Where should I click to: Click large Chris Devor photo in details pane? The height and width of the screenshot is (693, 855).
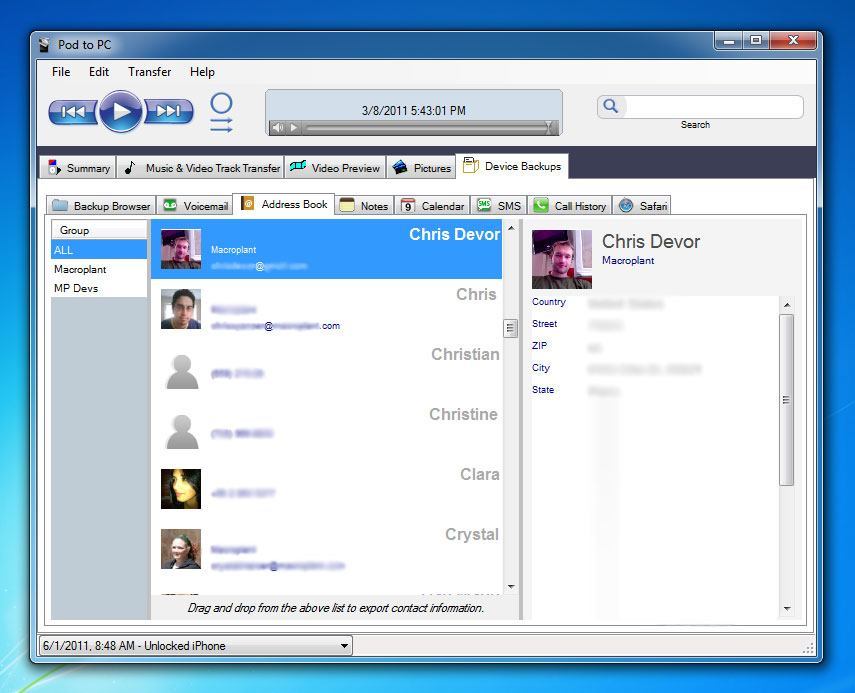[562, 259]
